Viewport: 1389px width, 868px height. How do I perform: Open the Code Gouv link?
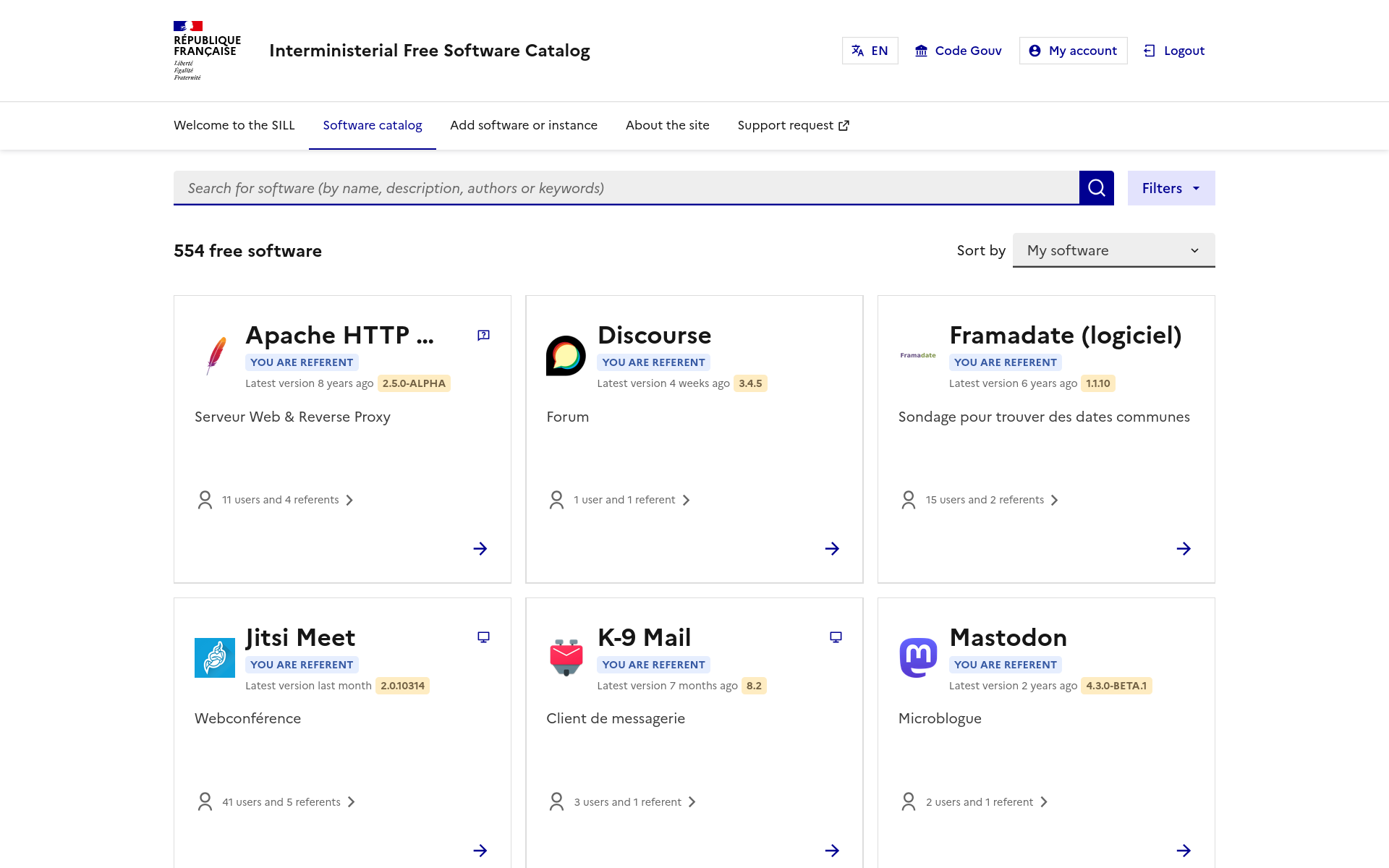(x=958, y=51)
